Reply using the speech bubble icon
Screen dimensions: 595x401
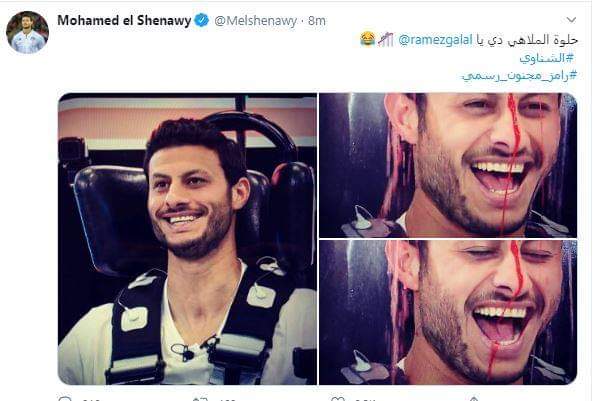point(65,399)
